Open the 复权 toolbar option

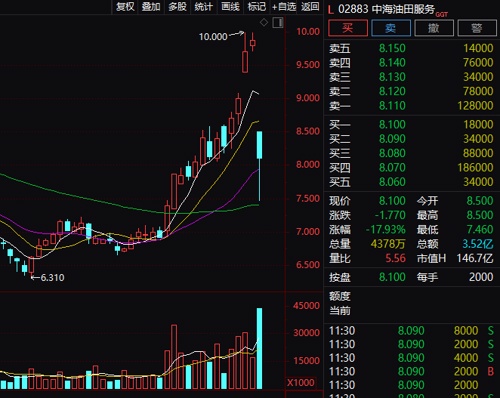(125, 7)
